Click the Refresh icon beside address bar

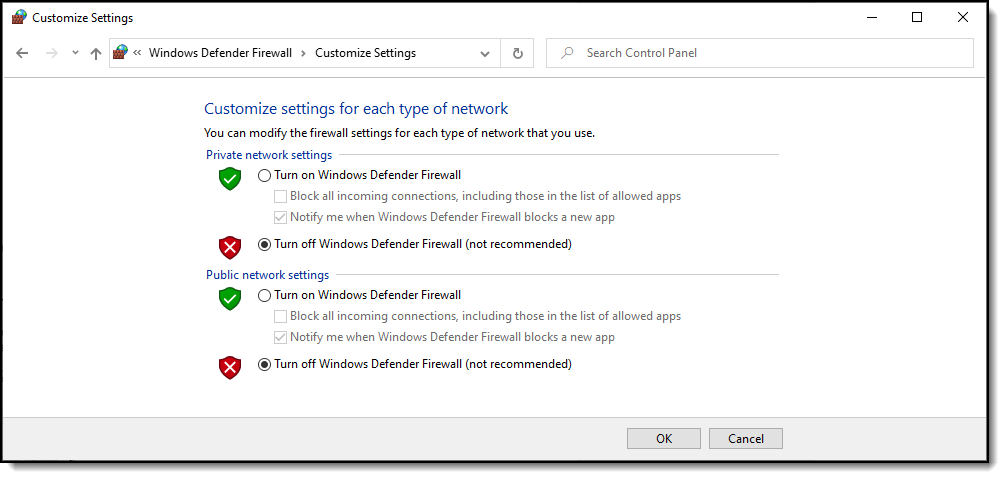pos(518,53)
